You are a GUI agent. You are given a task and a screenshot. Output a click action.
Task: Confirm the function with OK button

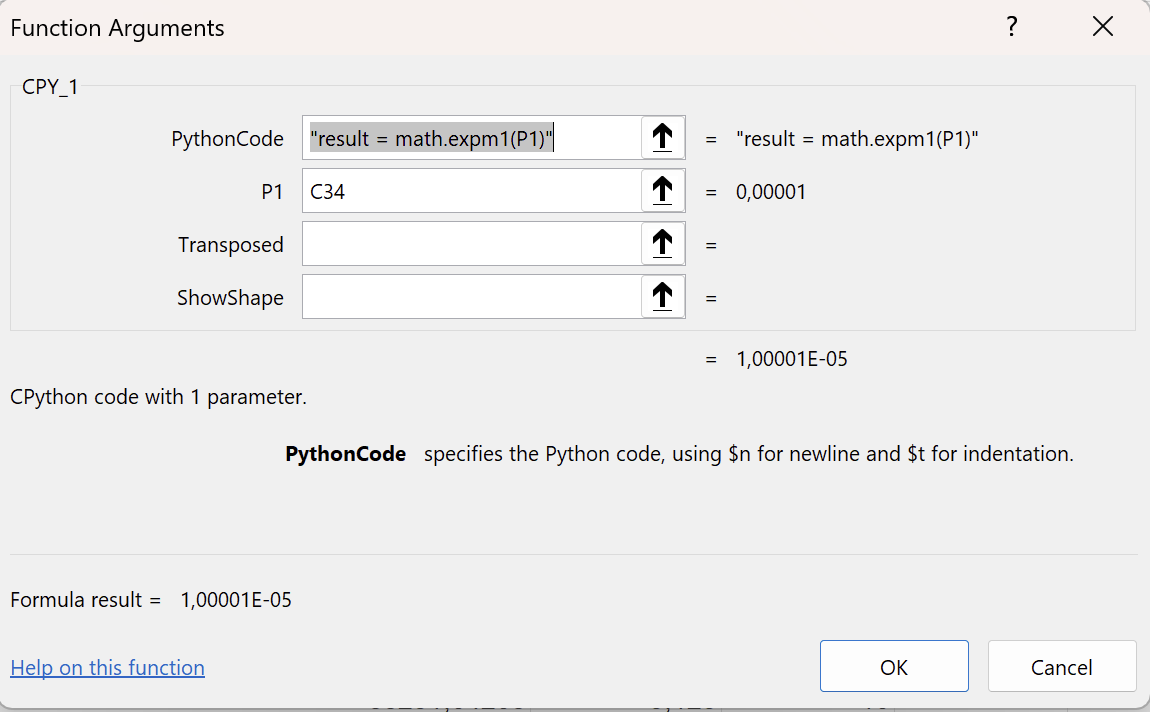coord(894,666)
